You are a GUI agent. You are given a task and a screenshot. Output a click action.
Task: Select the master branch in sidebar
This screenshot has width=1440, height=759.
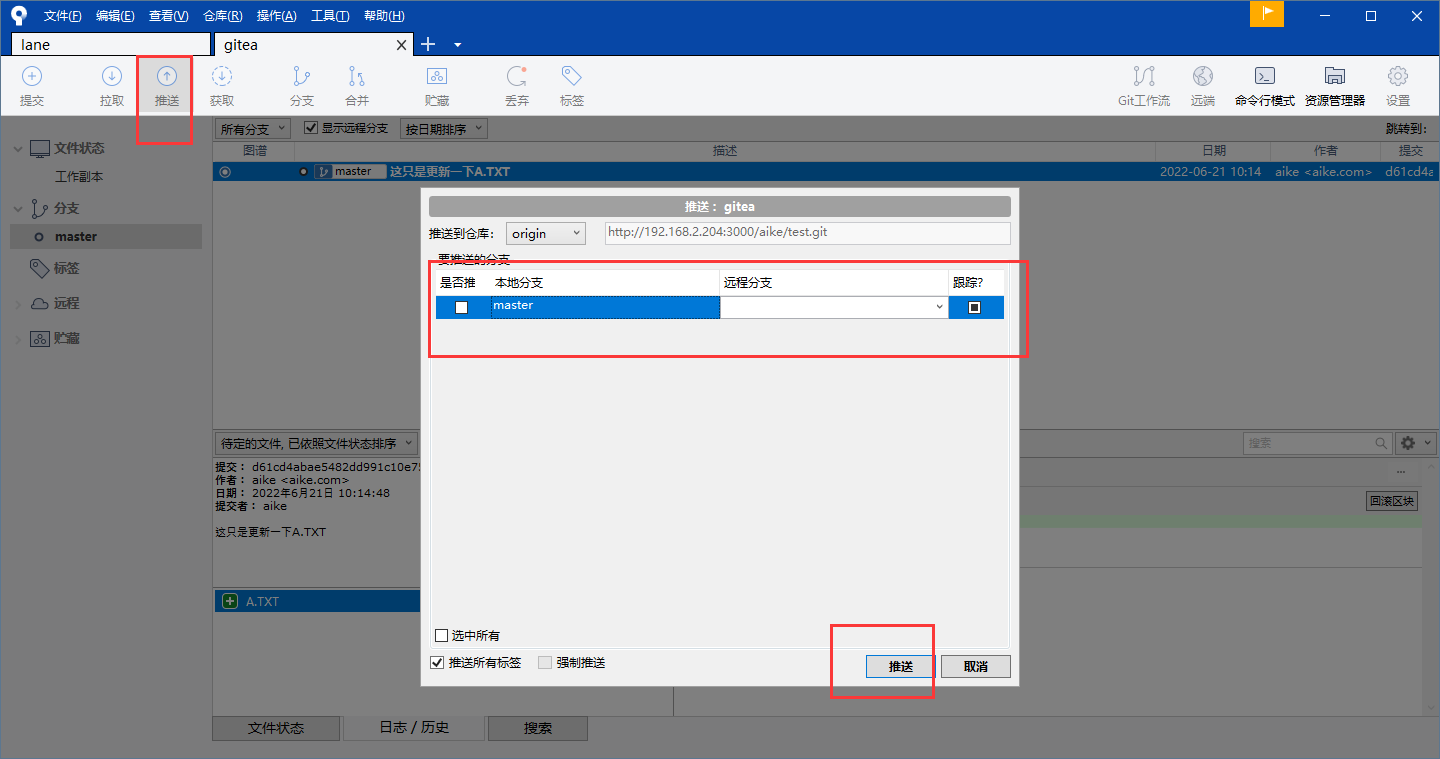coord(106,237)
